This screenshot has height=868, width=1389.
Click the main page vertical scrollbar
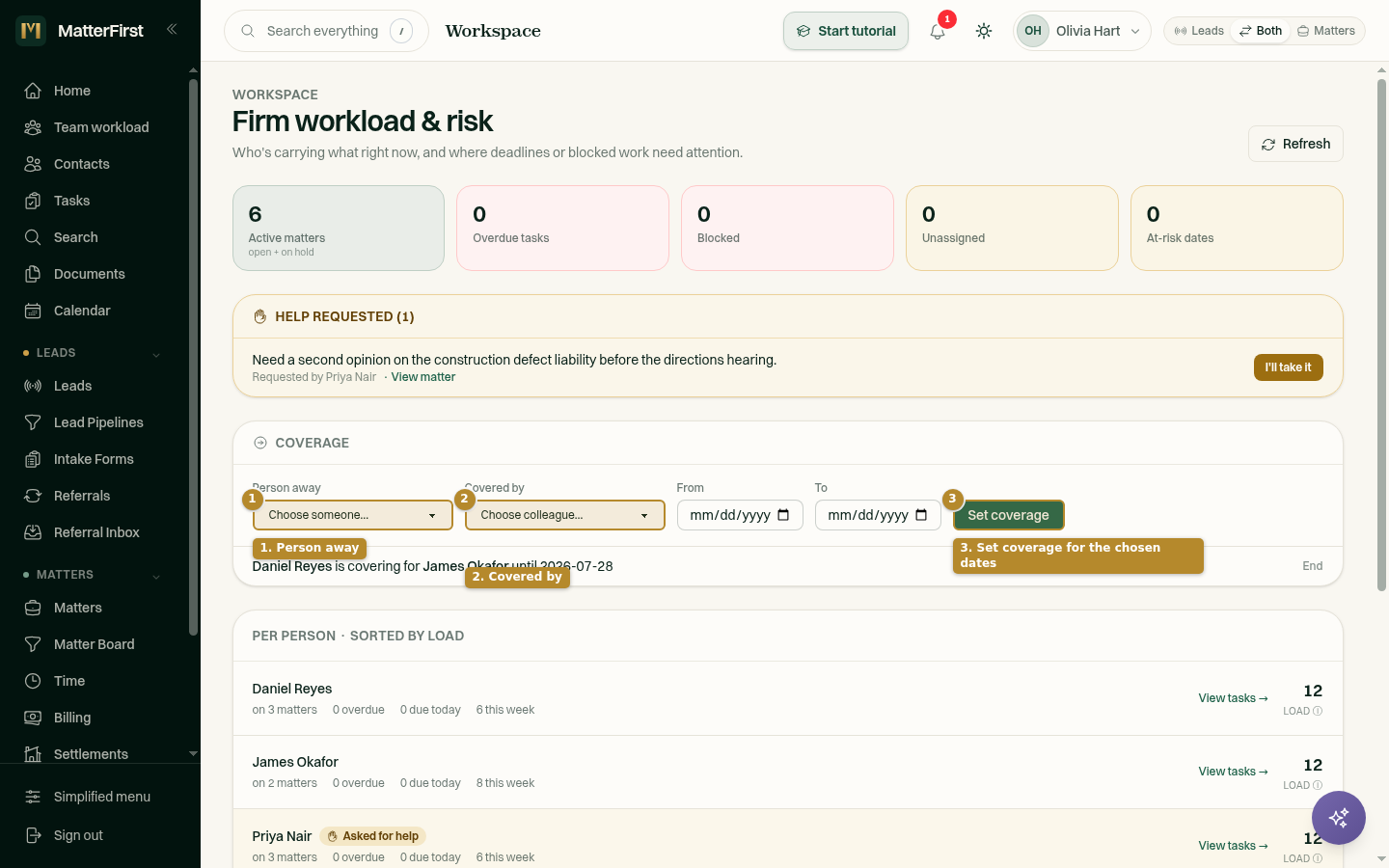[1381, 335]
